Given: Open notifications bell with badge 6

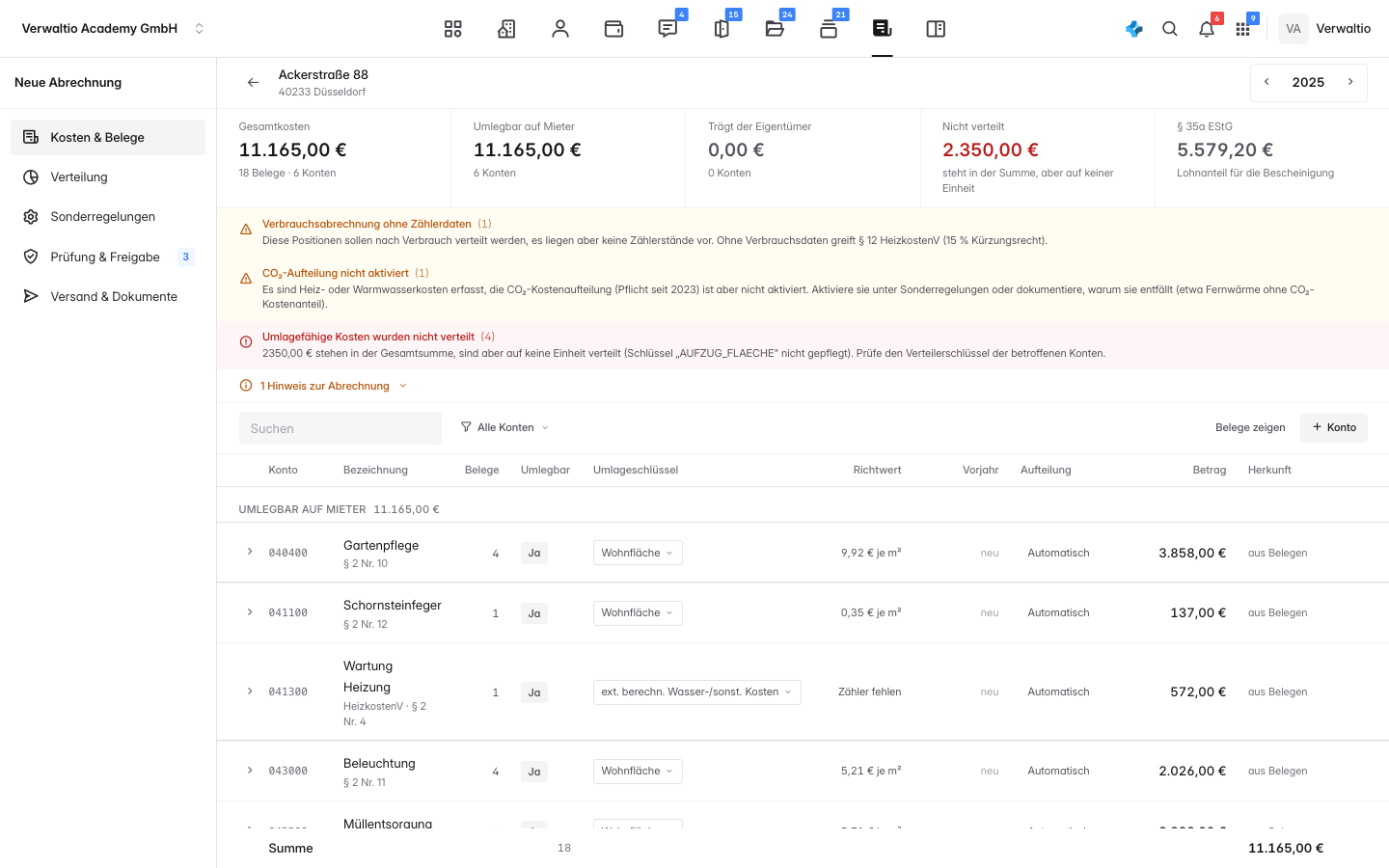Looking at the screenshot, I should coord(1207,29).
